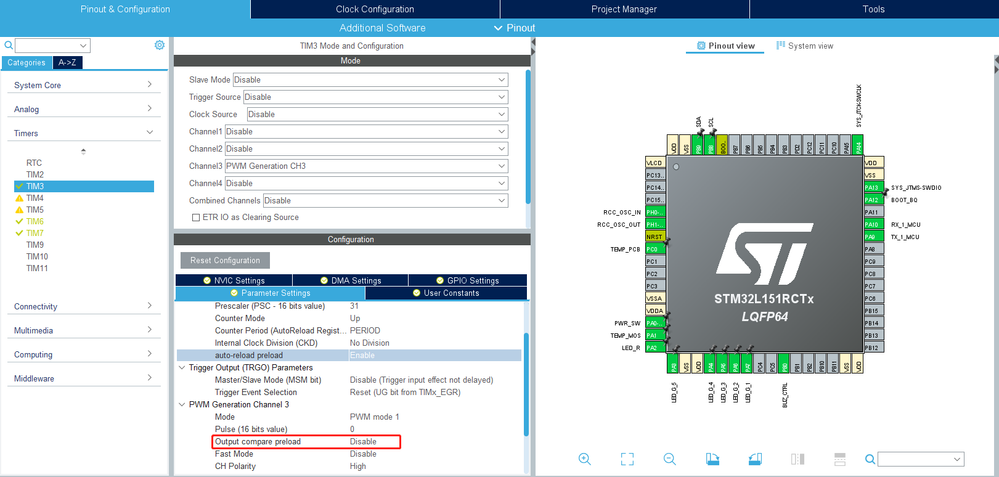Collapse the PWM Generation Channel 3 group
Viewport: 999px width, 477px height.
pyautogui.click(x=181, y=404)
